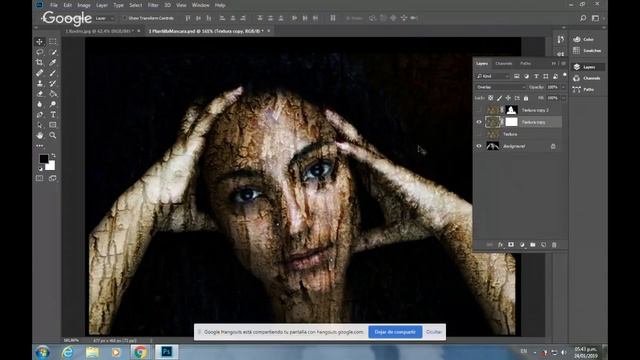Select the Pen tool
Image resolution: width=640 pixels, height=360 pixels.
pos(40,115)
